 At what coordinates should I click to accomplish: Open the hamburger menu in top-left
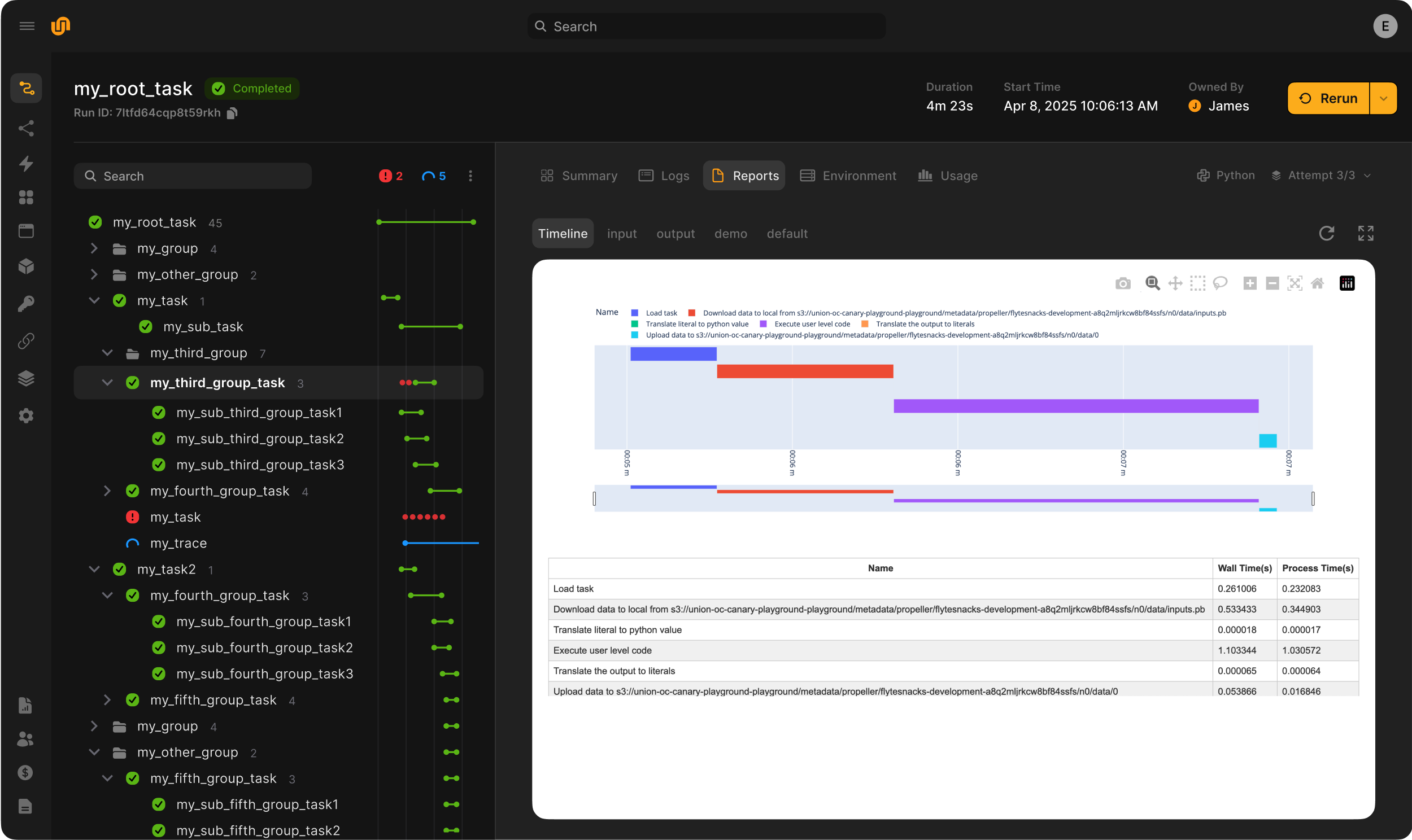click(x=27, y=26)
